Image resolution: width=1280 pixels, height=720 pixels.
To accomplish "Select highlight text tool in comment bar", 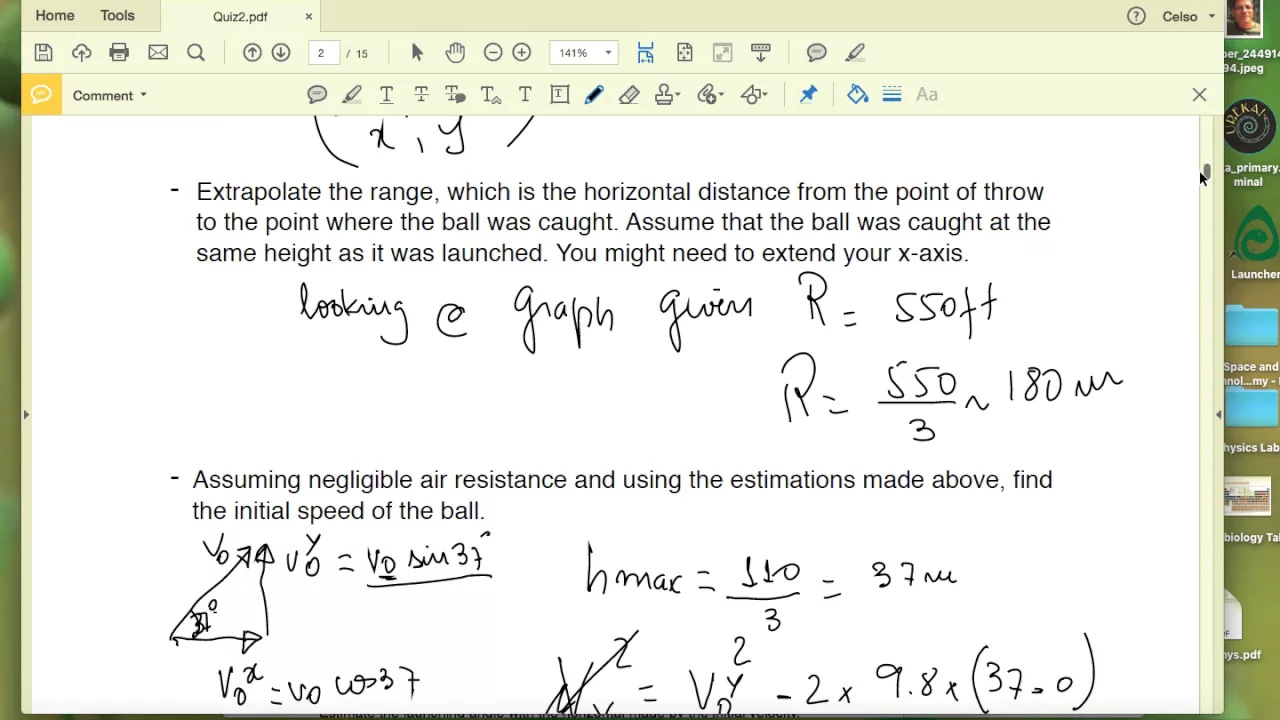I will coord(352,95).
